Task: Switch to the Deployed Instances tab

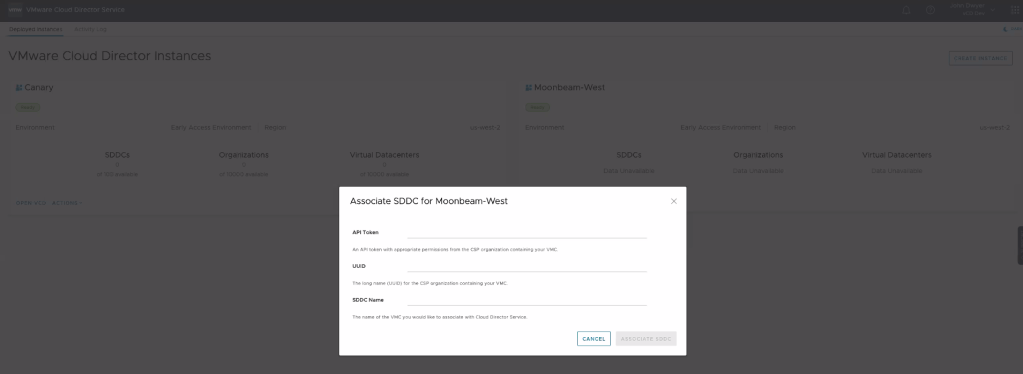Action: (36, 29)
